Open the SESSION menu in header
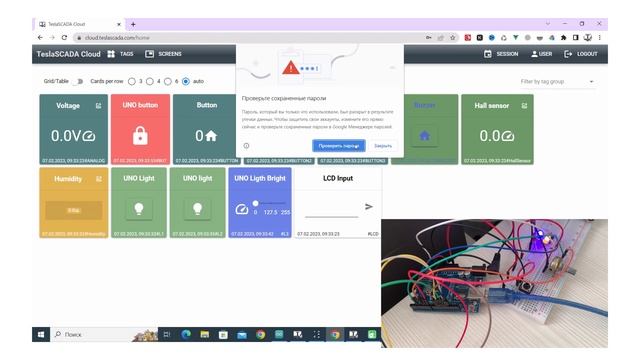The image size is (640, 360). (x=501, y=54)
